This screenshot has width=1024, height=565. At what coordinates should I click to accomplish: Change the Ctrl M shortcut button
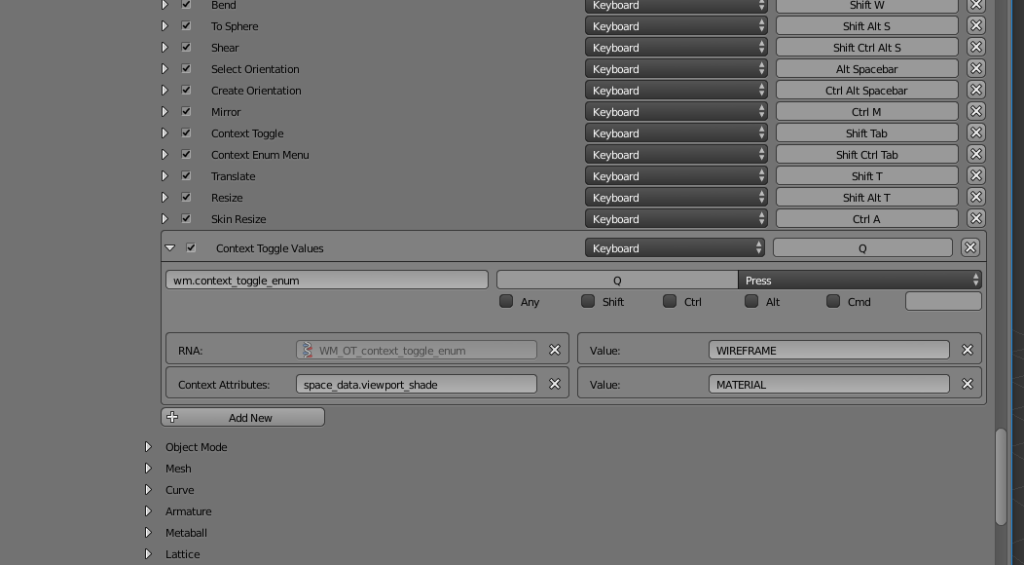click(867, 112)
